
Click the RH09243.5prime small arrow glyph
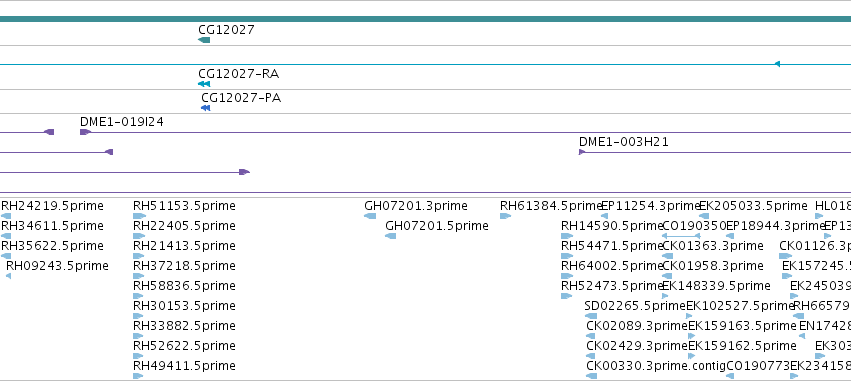click(8, 276)
